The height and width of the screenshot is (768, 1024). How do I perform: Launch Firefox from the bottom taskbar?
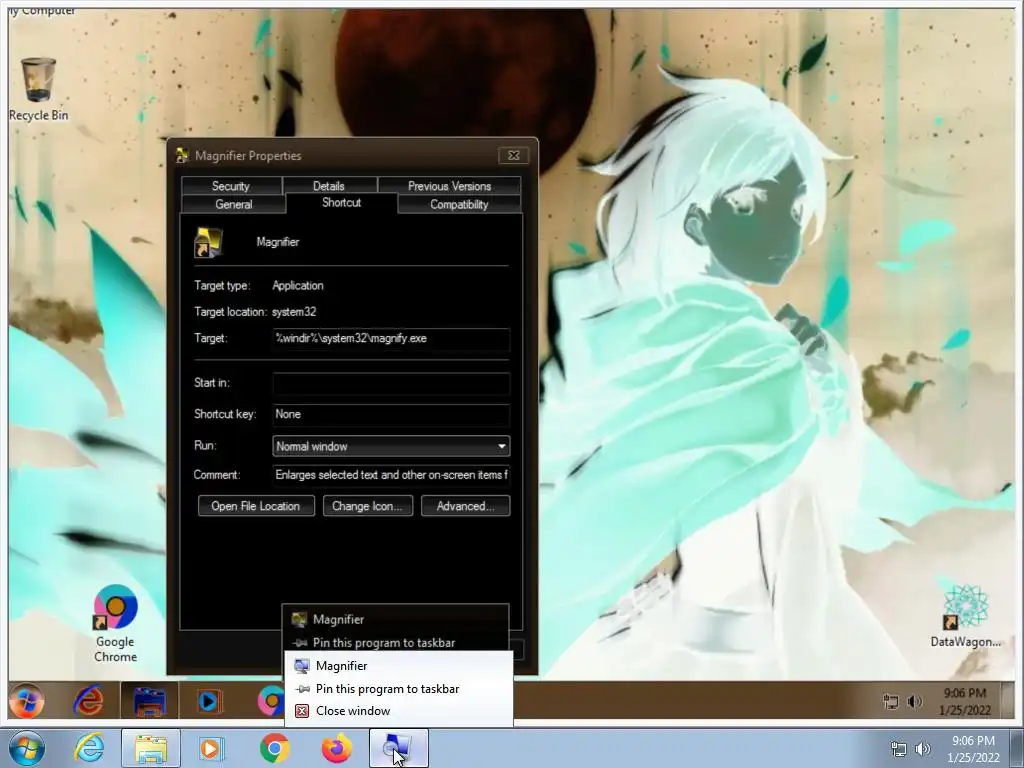click(336, 748)
